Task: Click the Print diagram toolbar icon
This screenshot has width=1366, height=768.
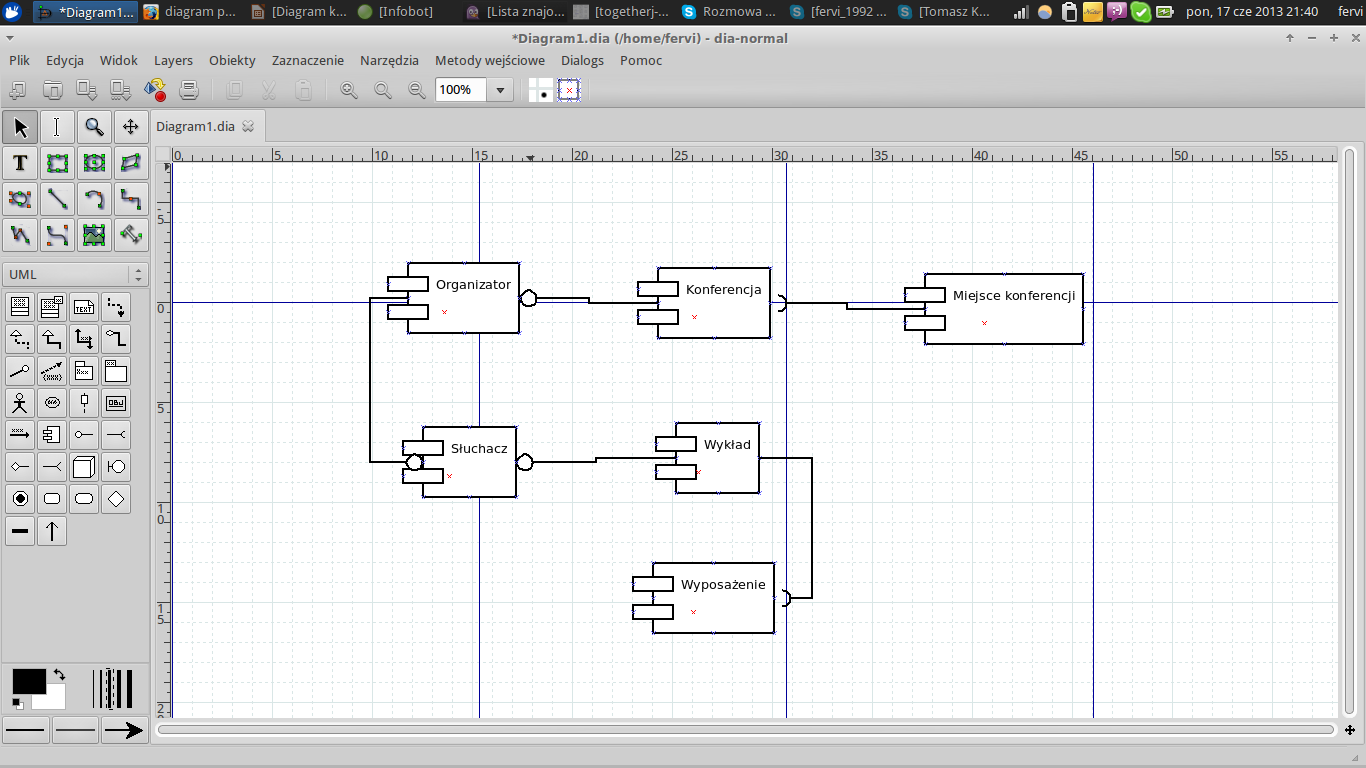Action: click(x=189, y=91)
